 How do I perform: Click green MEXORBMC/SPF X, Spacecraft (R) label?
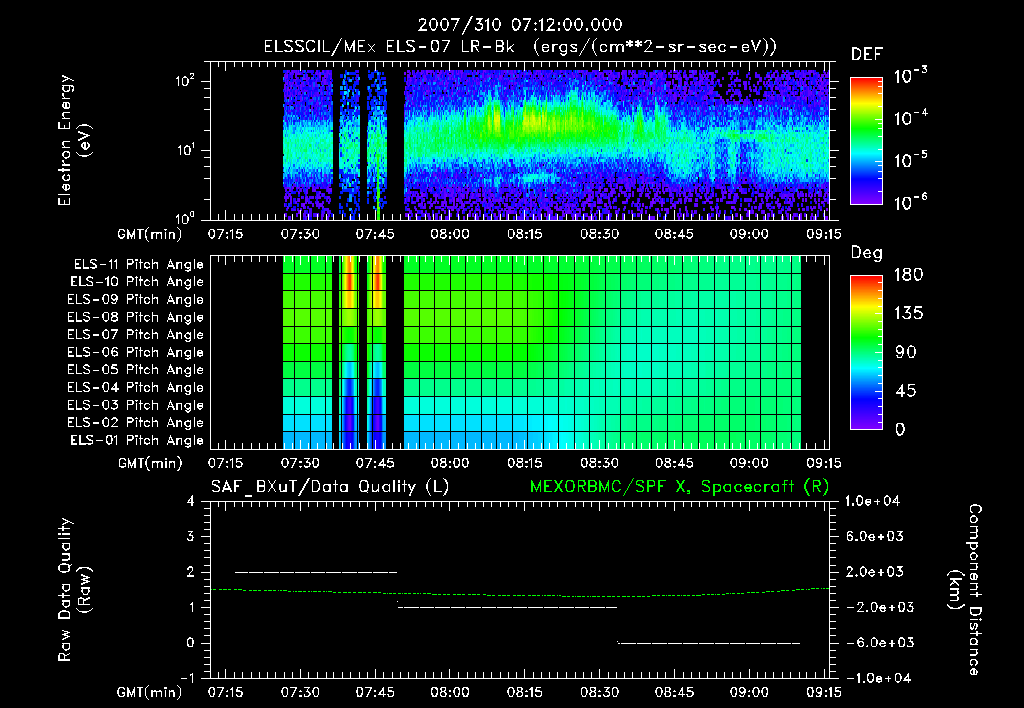pyautogui.click(x=679, y=487)
